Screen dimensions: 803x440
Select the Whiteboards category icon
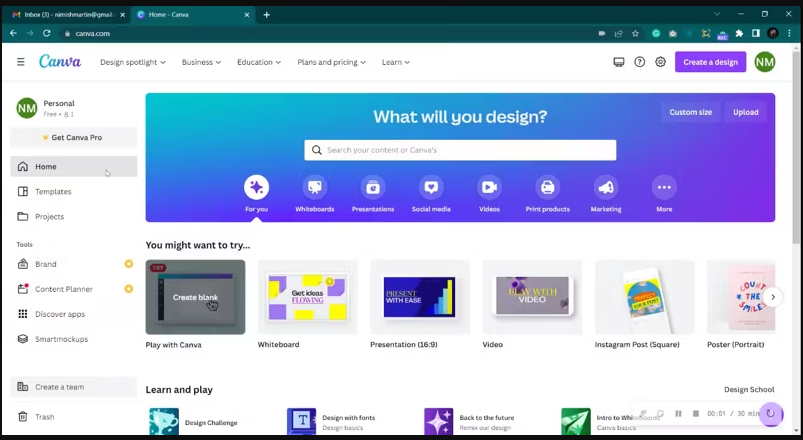[314, 187]
